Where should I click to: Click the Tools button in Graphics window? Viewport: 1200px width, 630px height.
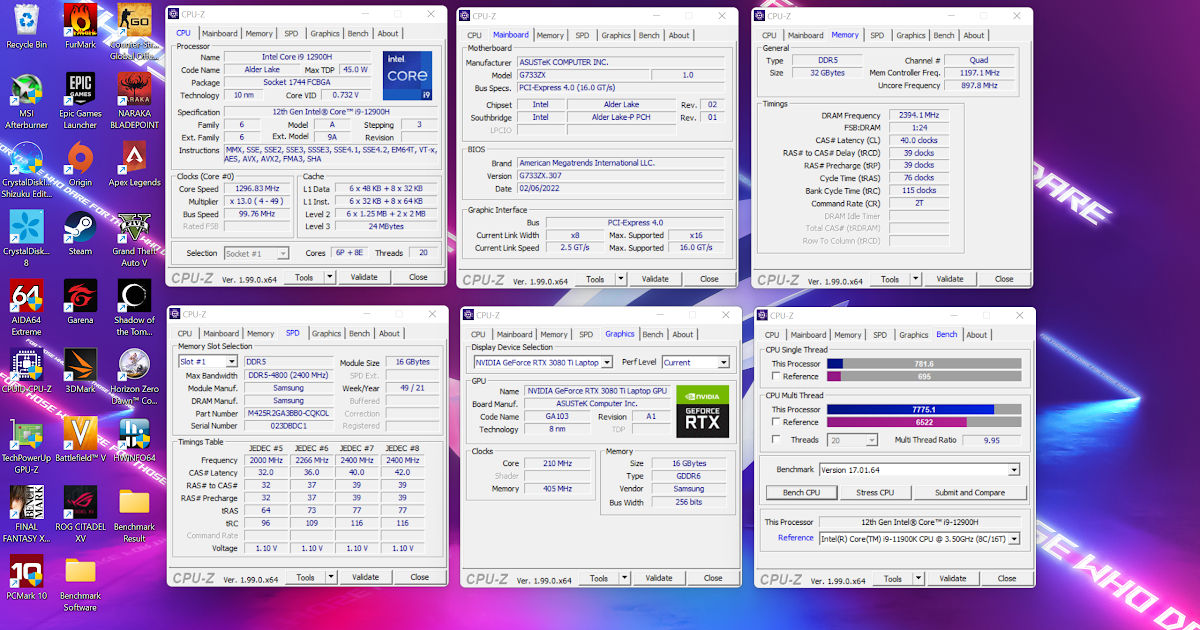[x=599, y=578]
